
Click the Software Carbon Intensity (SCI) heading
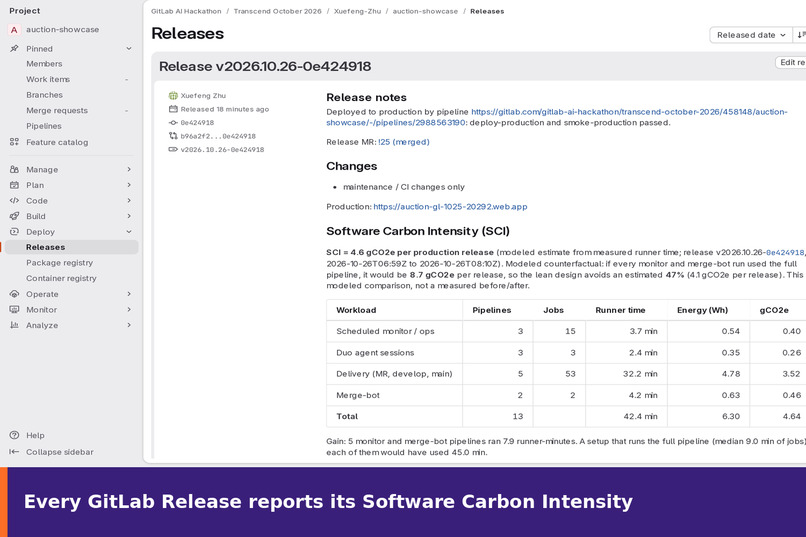point(418,231)
